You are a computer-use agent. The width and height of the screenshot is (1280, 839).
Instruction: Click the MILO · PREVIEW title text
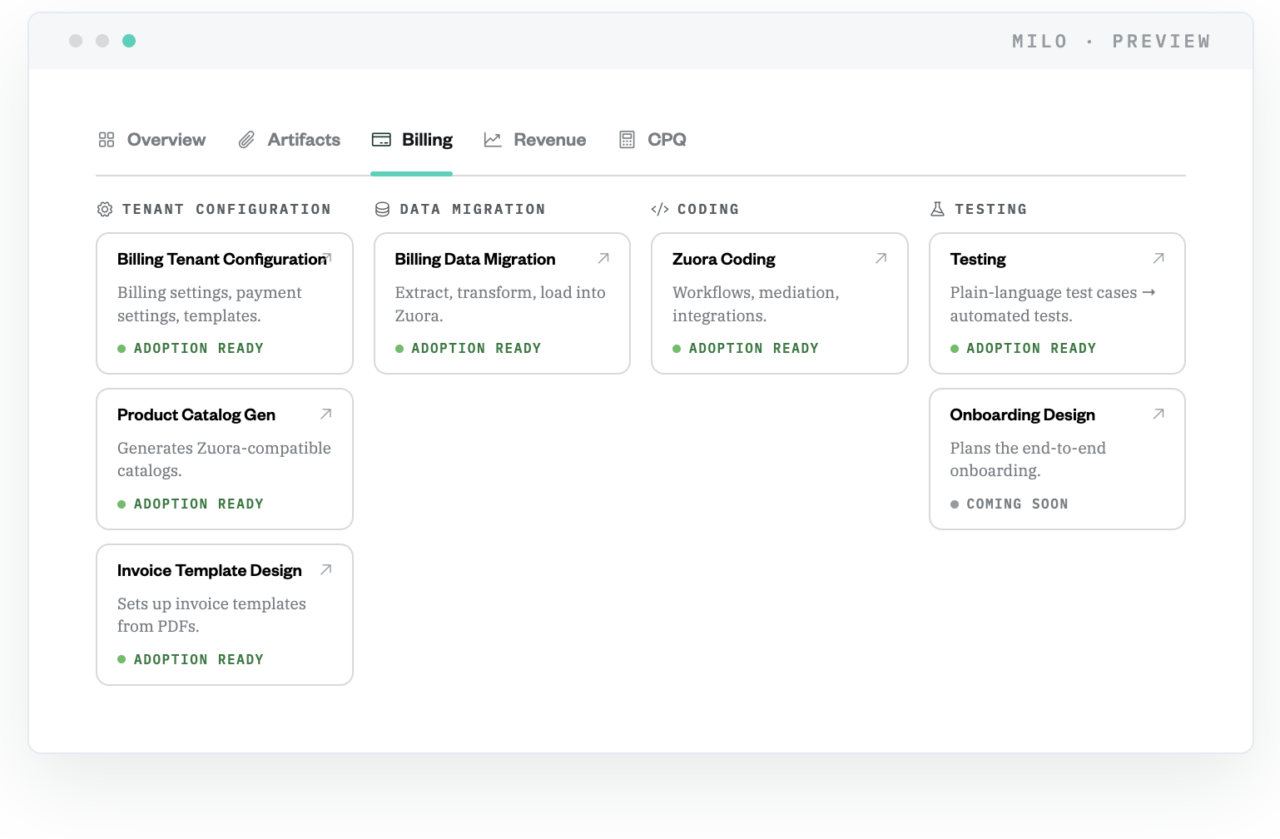pyautogui.click(x=1111, y=41)
